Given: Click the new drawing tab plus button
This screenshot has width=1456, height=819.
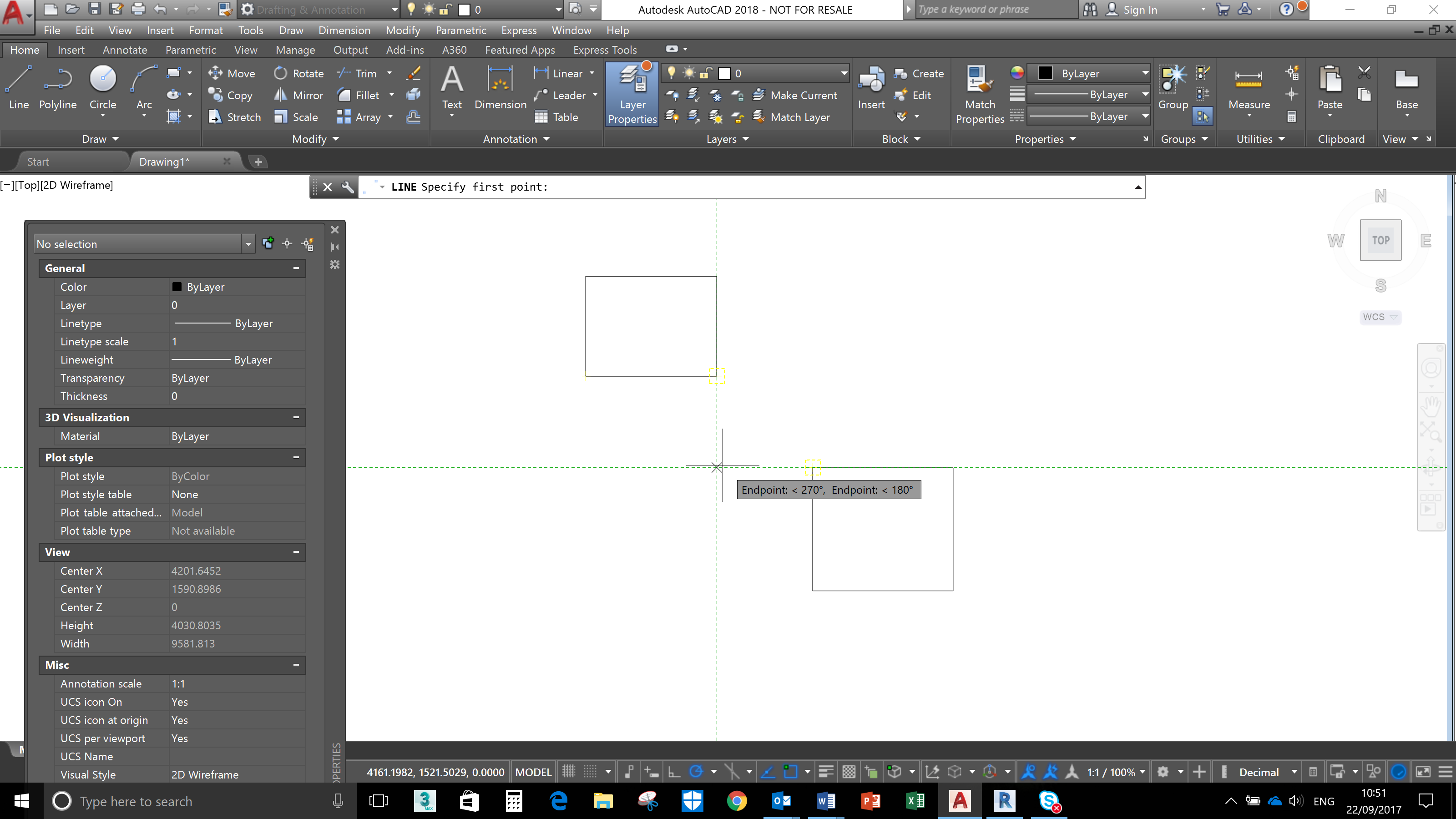Looking at the screenshot, I should point(258,162).
